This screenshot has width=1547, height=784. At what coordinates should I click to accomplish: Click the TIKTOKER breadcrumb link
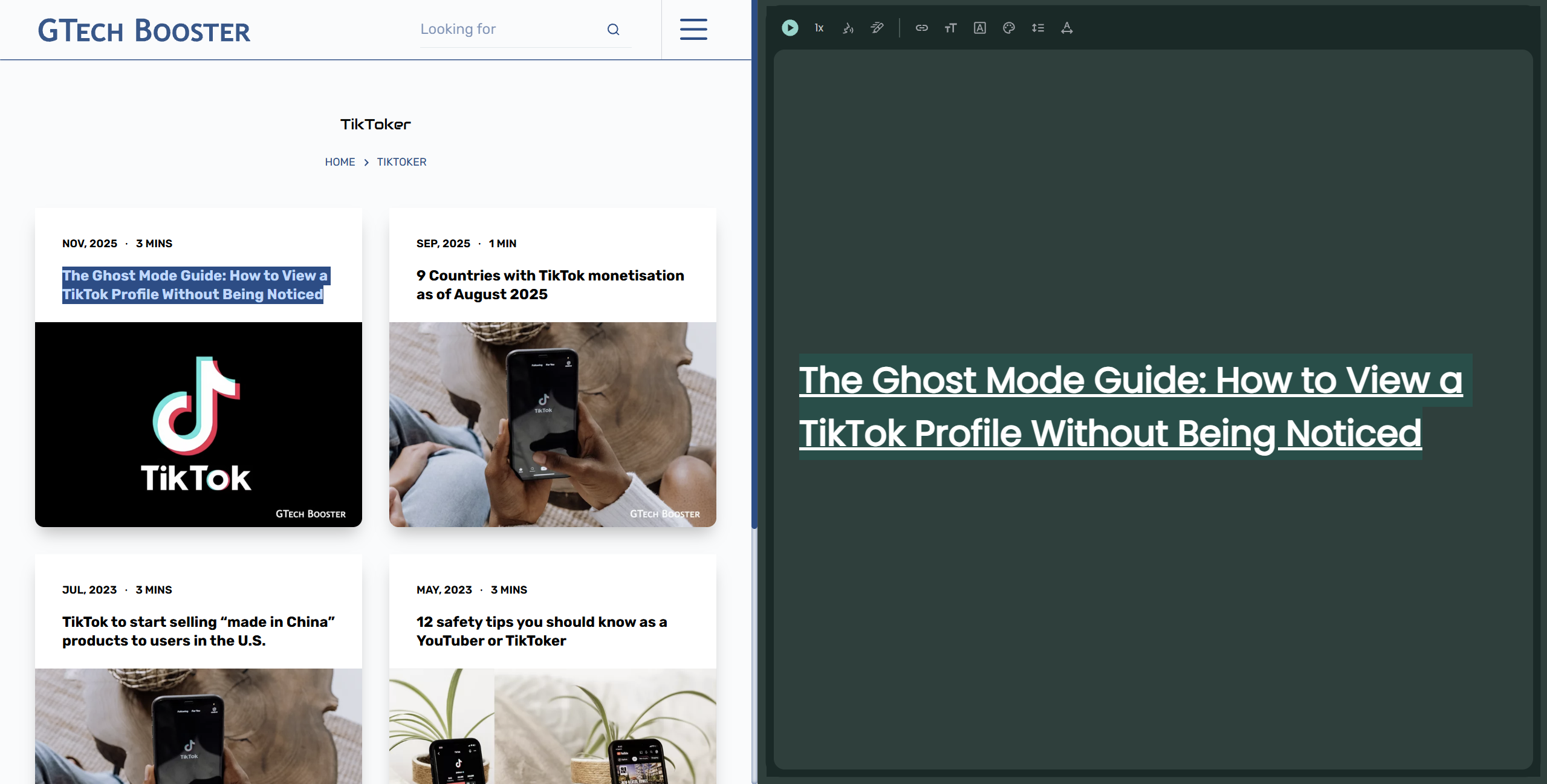pos(401,162)
